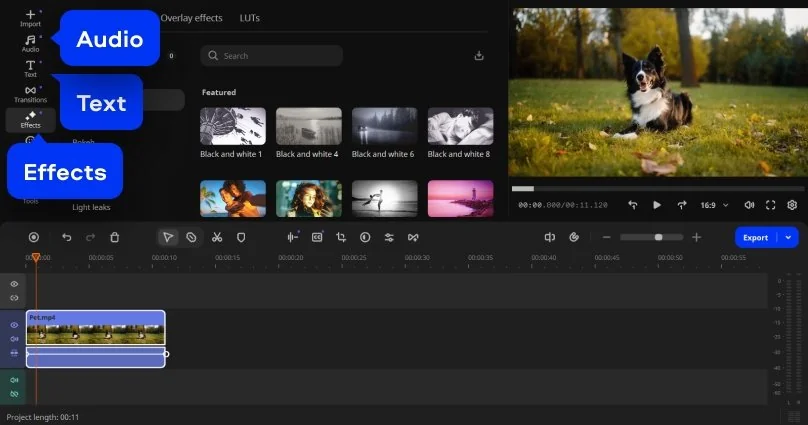Screen dimensions: 808x425
Task: Expand the 16:9 aspect ratio dropdown
Action: coord(714,205)
